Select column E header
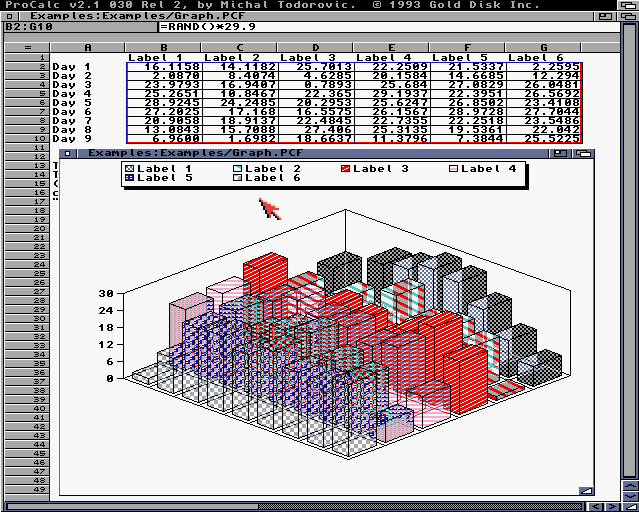The image size is (639, 512). (x=391, y=48)
